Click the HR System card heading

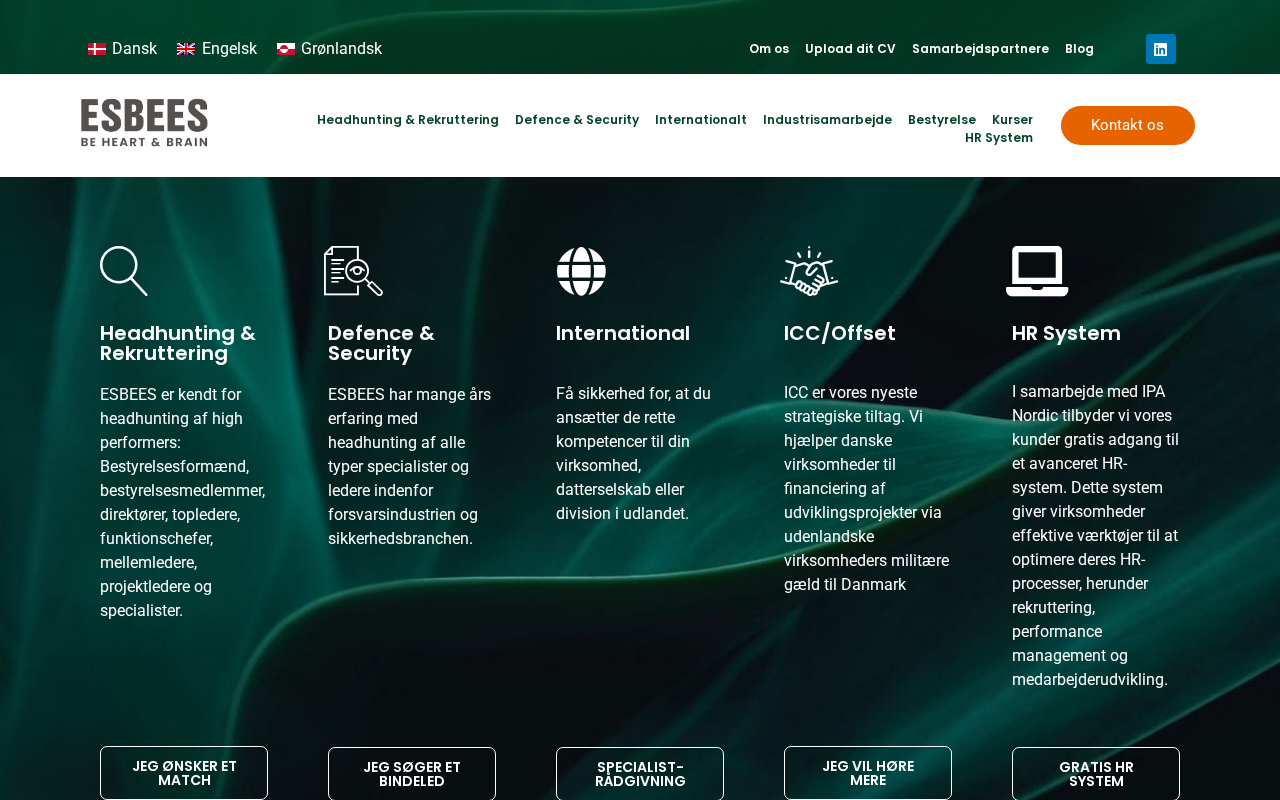click(x=1066, y=333)
